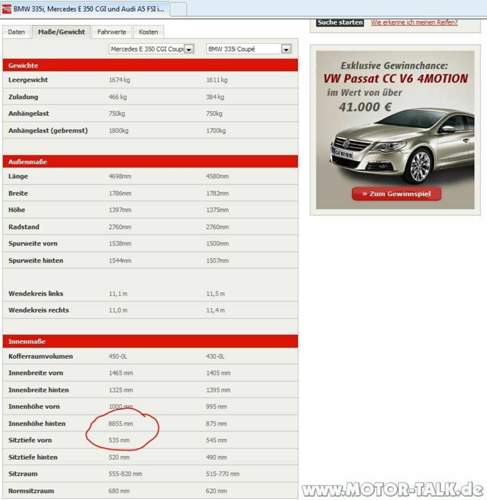Click the Mercedes Sitztiefe vorn value 535 mm

pyautogui.click(x=119, y=440)
